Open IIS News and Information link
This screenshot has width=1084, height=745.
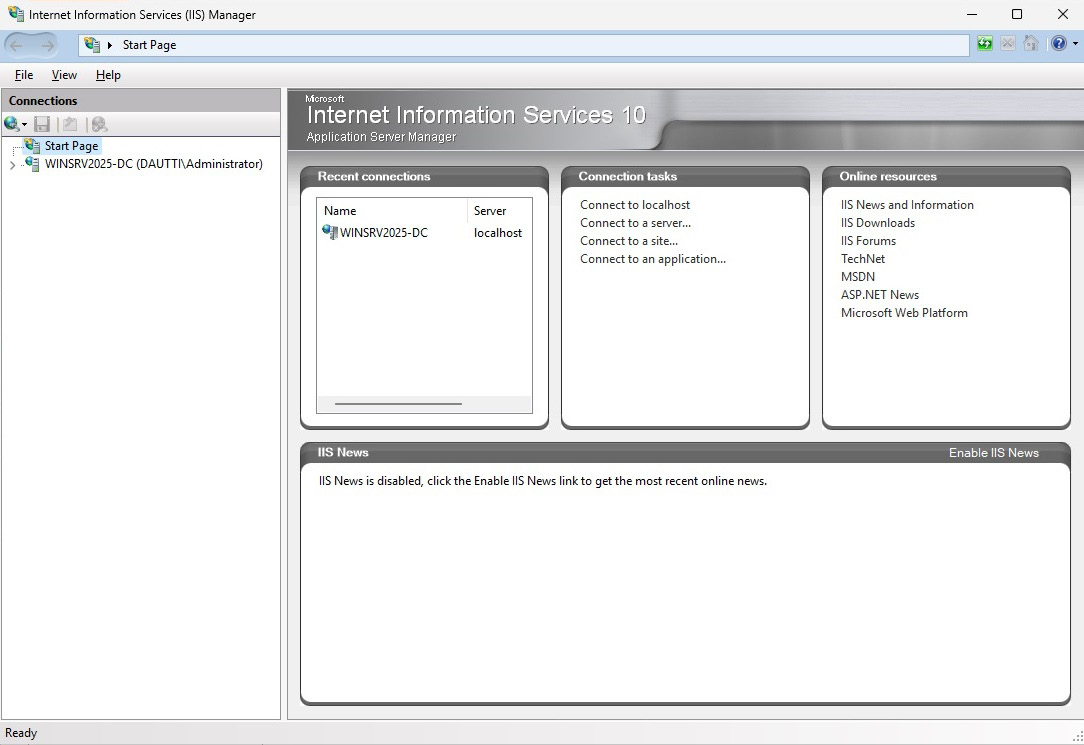click(x=907, y=205)
